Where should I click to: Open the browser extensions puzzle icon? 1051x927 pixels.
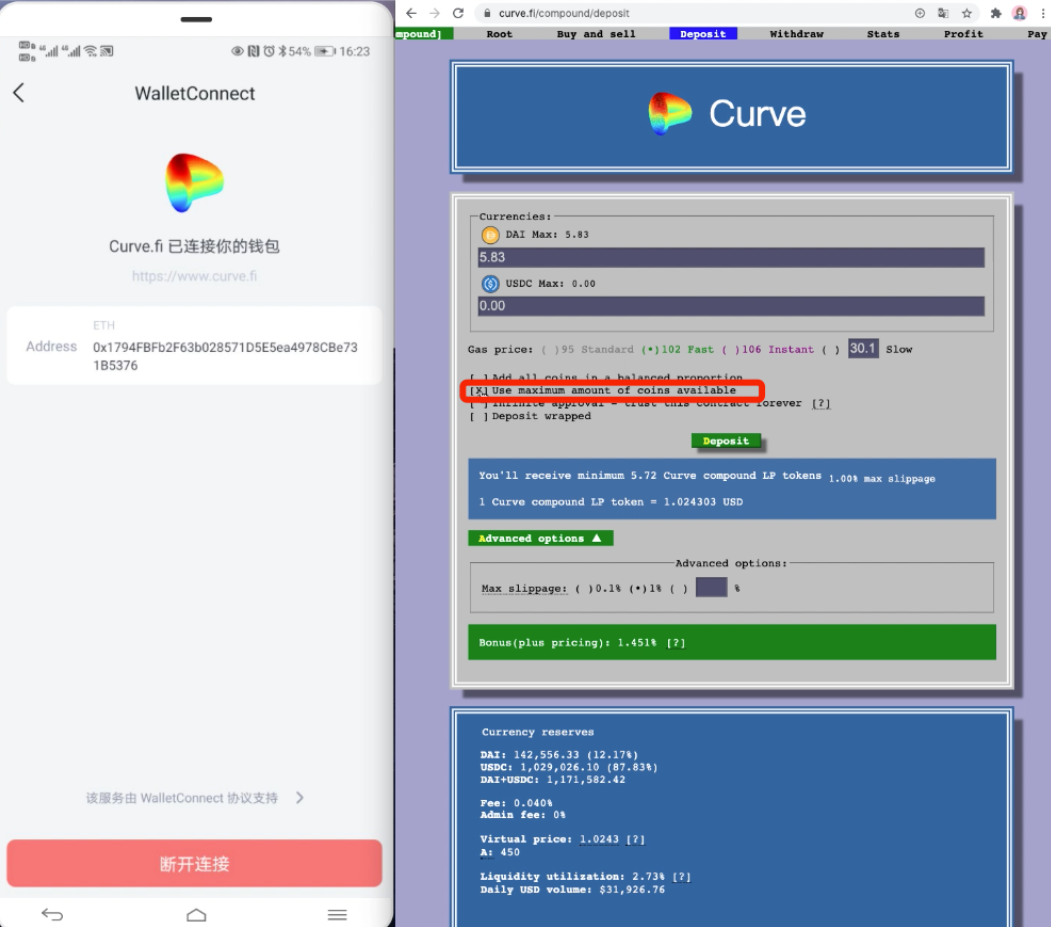[x=996, y=13]
